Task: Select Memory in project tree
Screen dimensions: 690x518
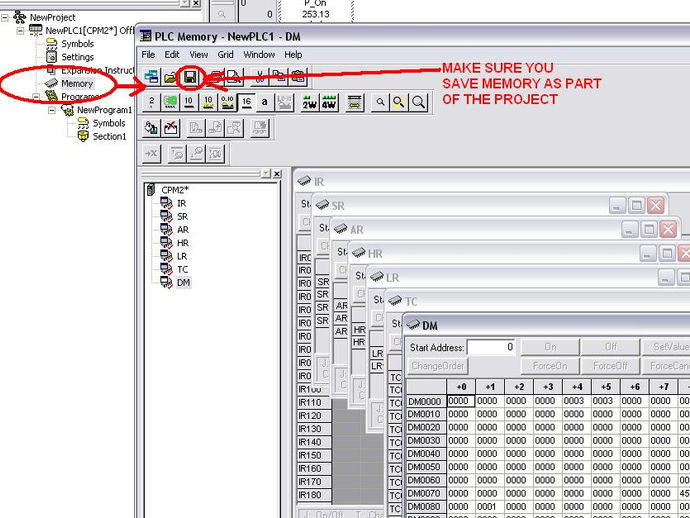Action: point(77,84)
